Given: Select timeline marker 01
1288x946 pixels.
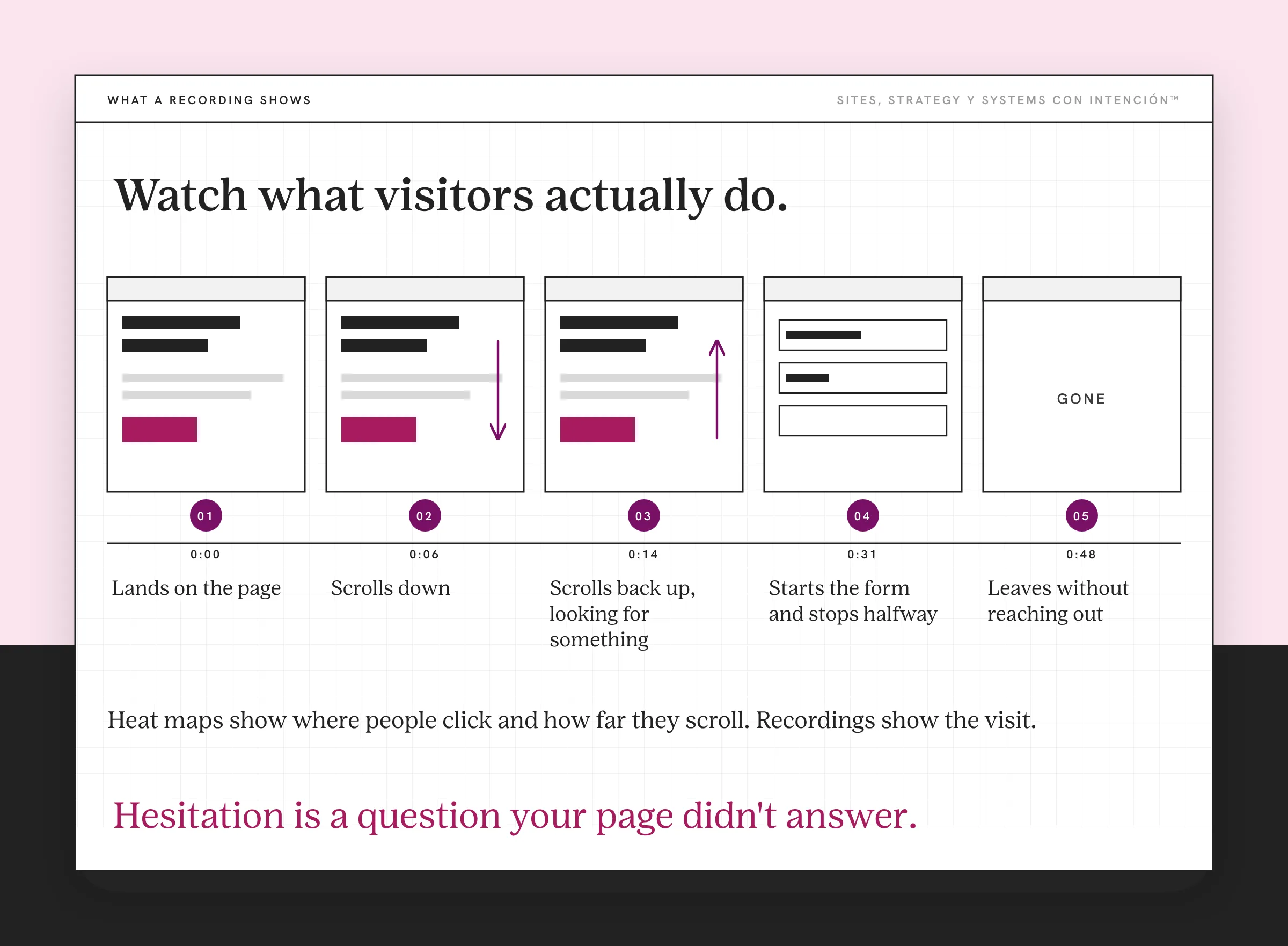Looking at the screenshot, I should [206, 516].
